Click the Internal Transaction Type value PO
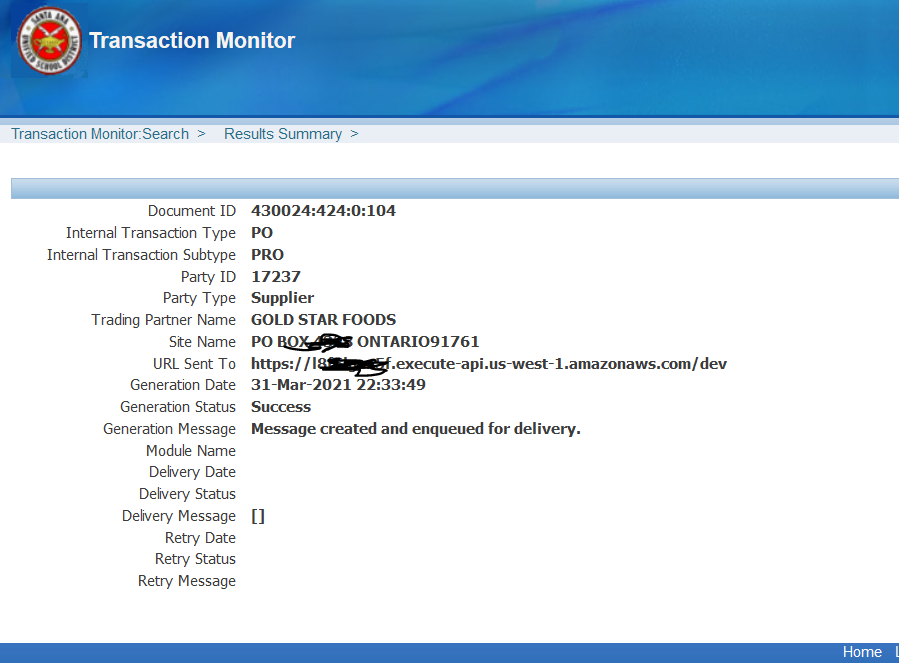 click(262, 233)
